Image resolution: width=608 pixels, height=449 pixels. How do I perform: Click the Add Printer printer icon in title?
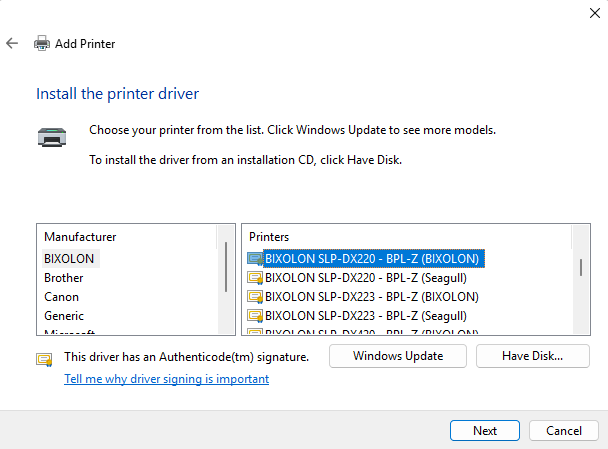tap(42, 43)
